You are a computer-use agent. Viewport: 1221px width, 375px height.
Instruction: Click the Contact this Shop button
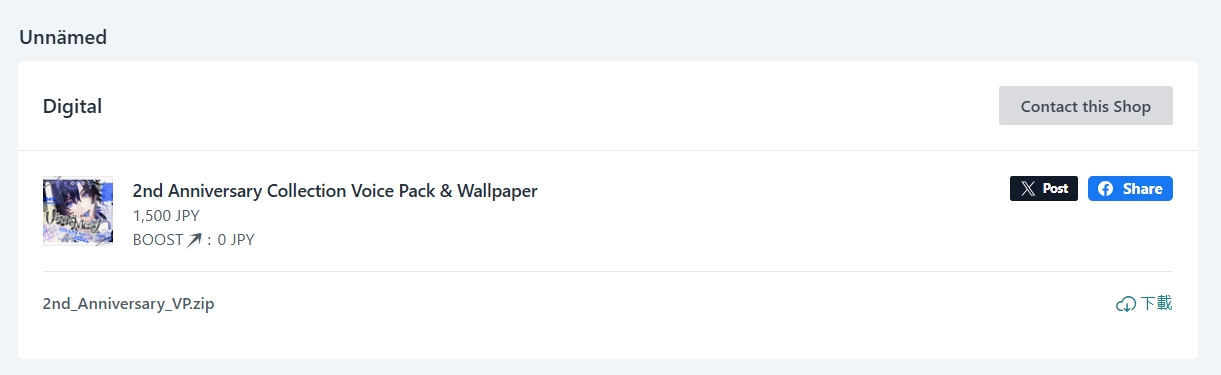tap(1086, 106)
